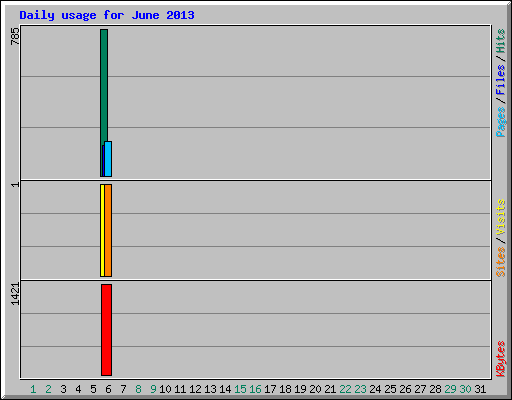512x400 pixels.
Task: Click the 'KBytes' legend label
Action: coord(500,359)
